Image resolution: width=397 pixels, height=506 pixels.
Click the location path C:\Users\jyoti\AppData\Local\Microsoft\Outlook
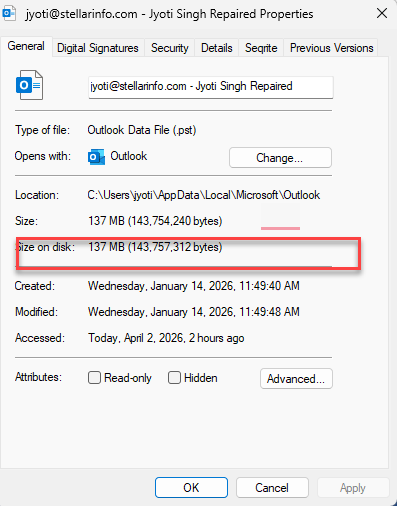click(x=204, y=195)
